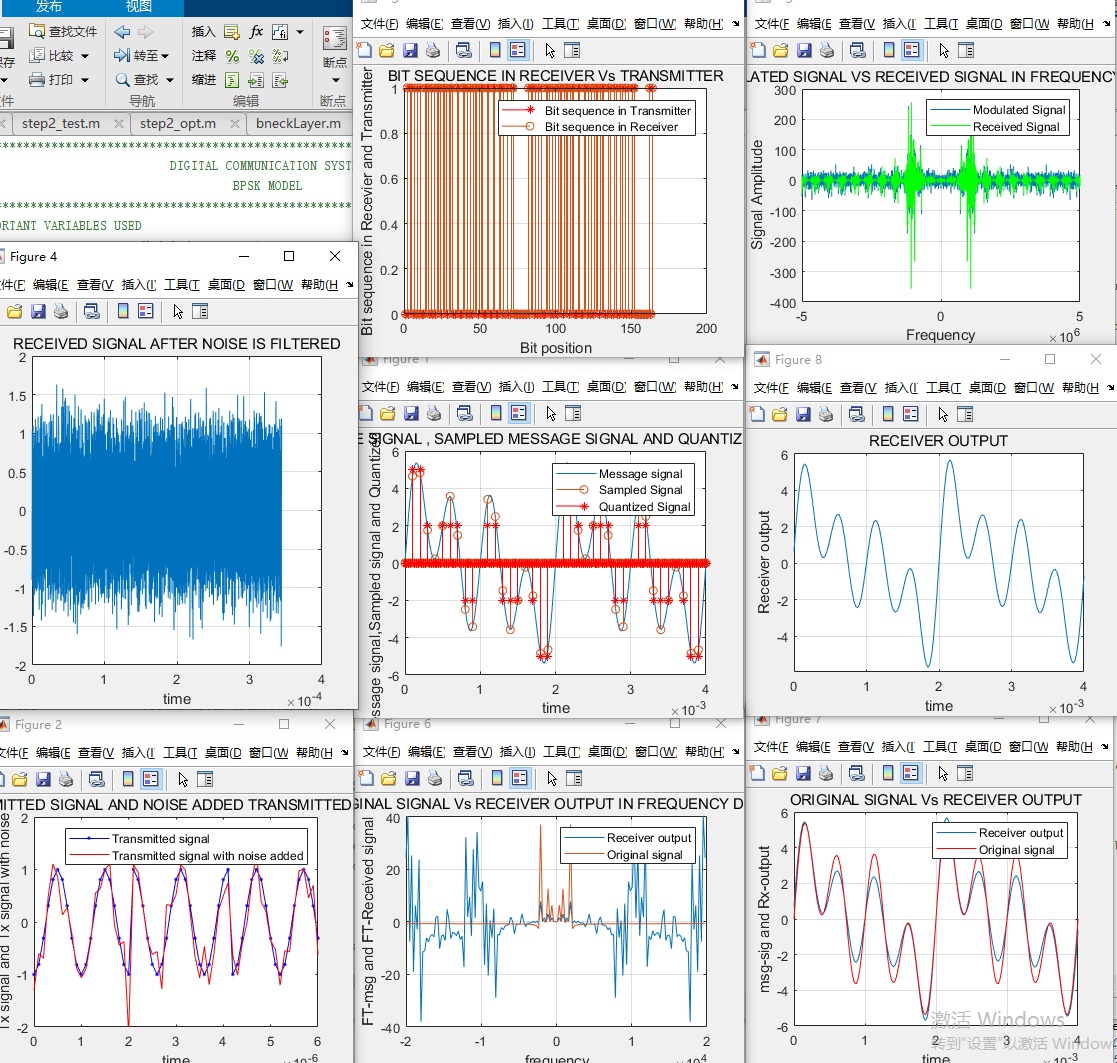
Task: Click Open File icon in Figure 4 toolbar
Action: 15,311
